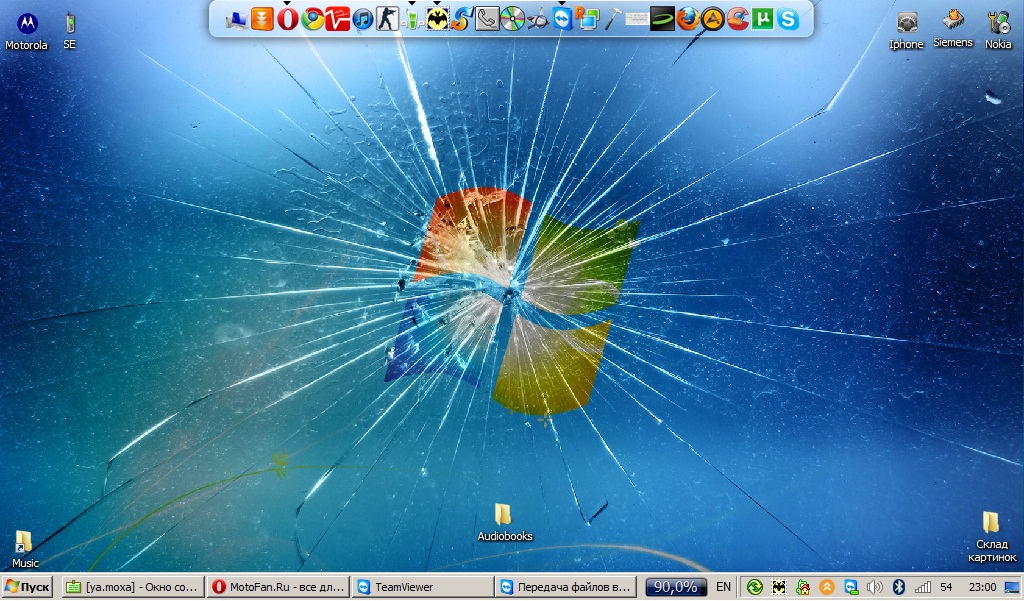This screenshot has width=1024, height=601.
Task: Launch the hammer tool dock icon
Action: pos(612,19)
